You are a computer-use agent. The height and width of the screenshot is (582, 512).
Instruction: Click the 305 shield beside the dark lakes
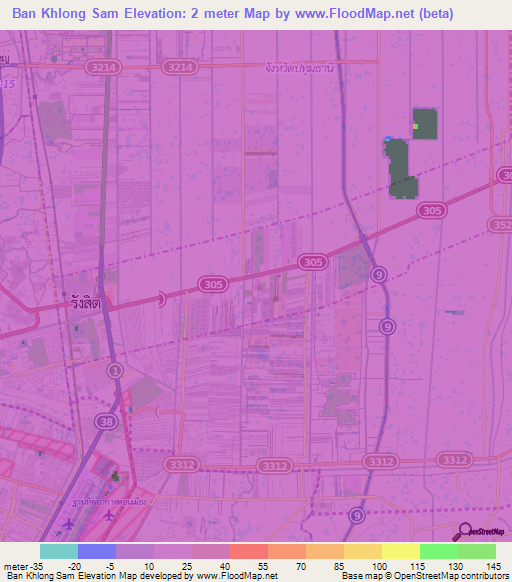432,211
